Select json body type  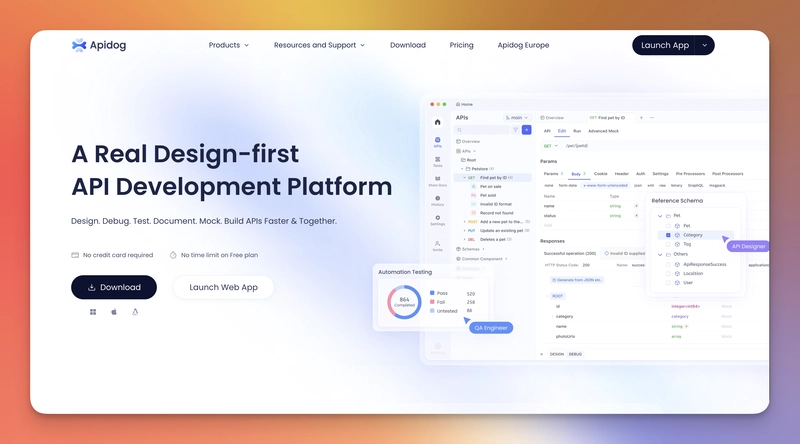(x=638, y=185)
